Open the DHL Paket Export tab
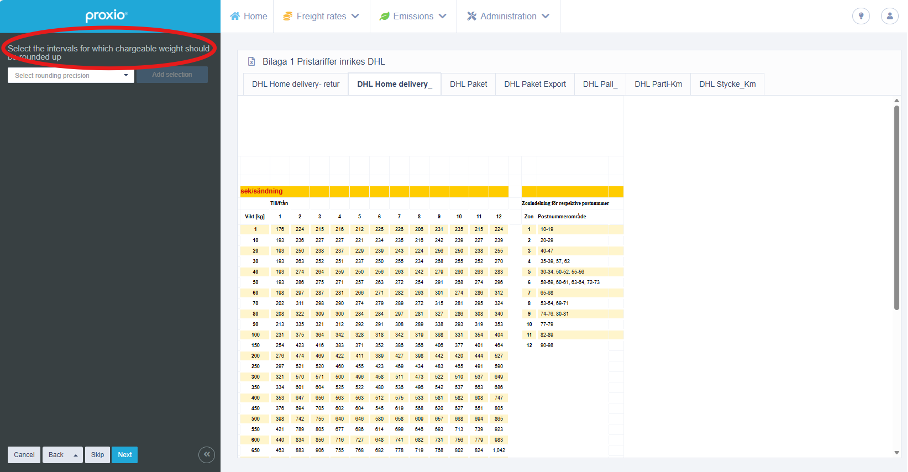 (535, 84)
